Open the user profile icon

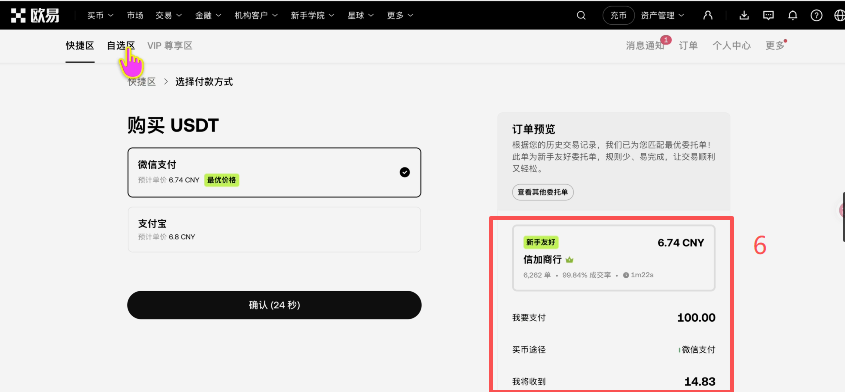click(708, 16)
